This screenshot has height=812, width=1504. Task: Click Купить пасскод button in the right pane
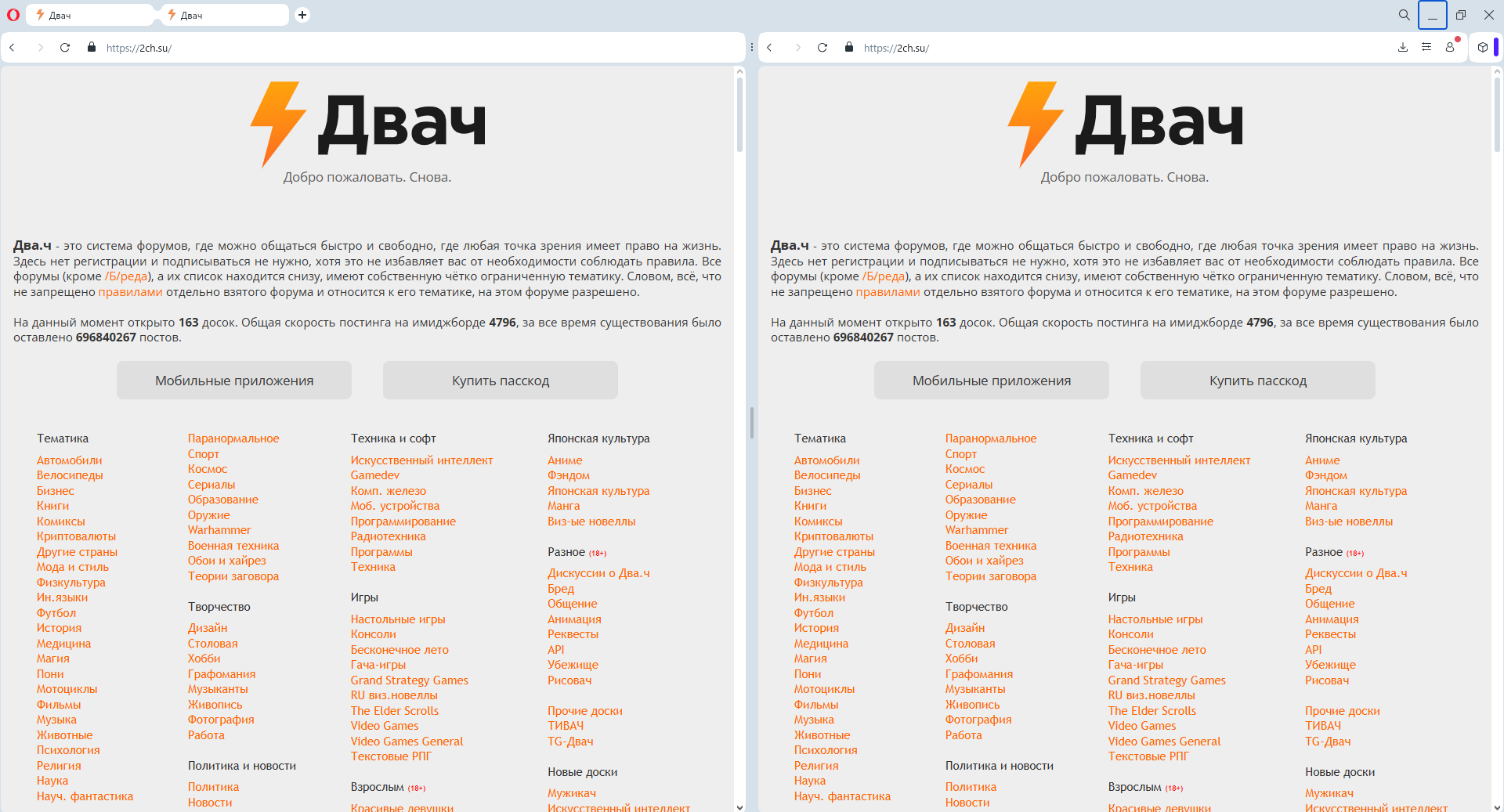pyautogui.click(x=1258, y=381)
